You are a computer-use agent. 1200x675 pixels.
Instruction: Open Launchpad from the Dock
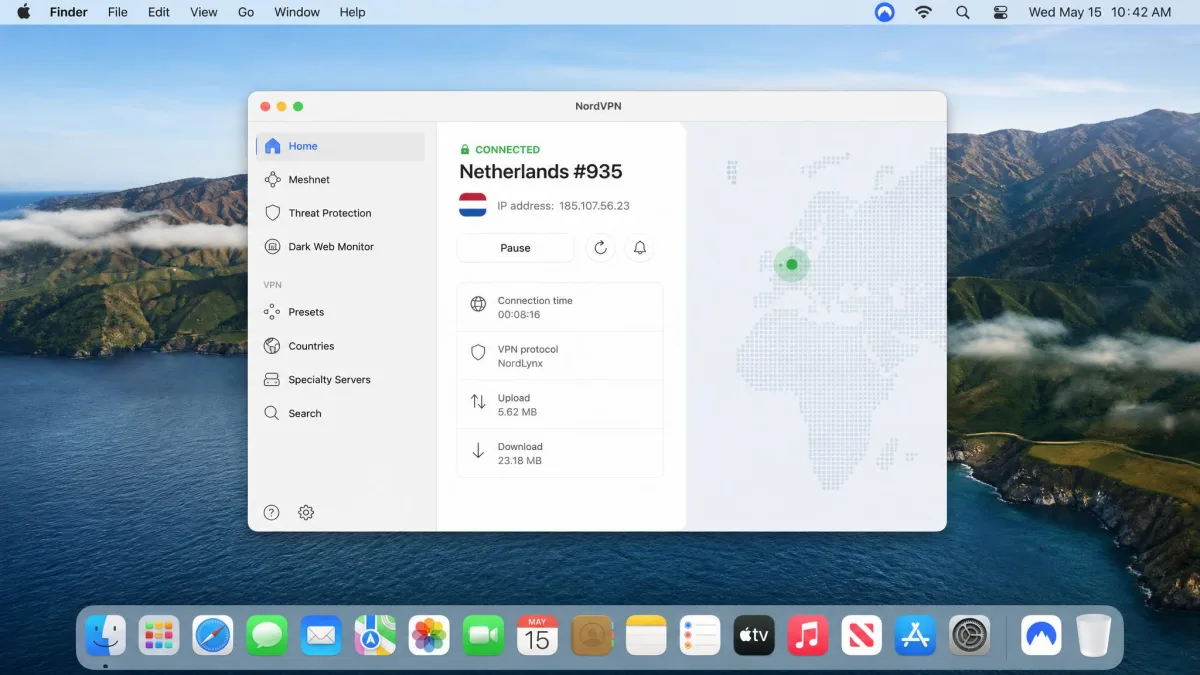[x=159, y=635]
